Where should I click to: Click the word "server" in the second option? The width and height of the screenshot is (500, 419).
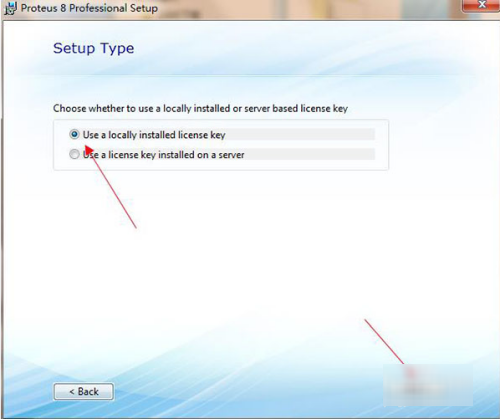pos(231,155)
